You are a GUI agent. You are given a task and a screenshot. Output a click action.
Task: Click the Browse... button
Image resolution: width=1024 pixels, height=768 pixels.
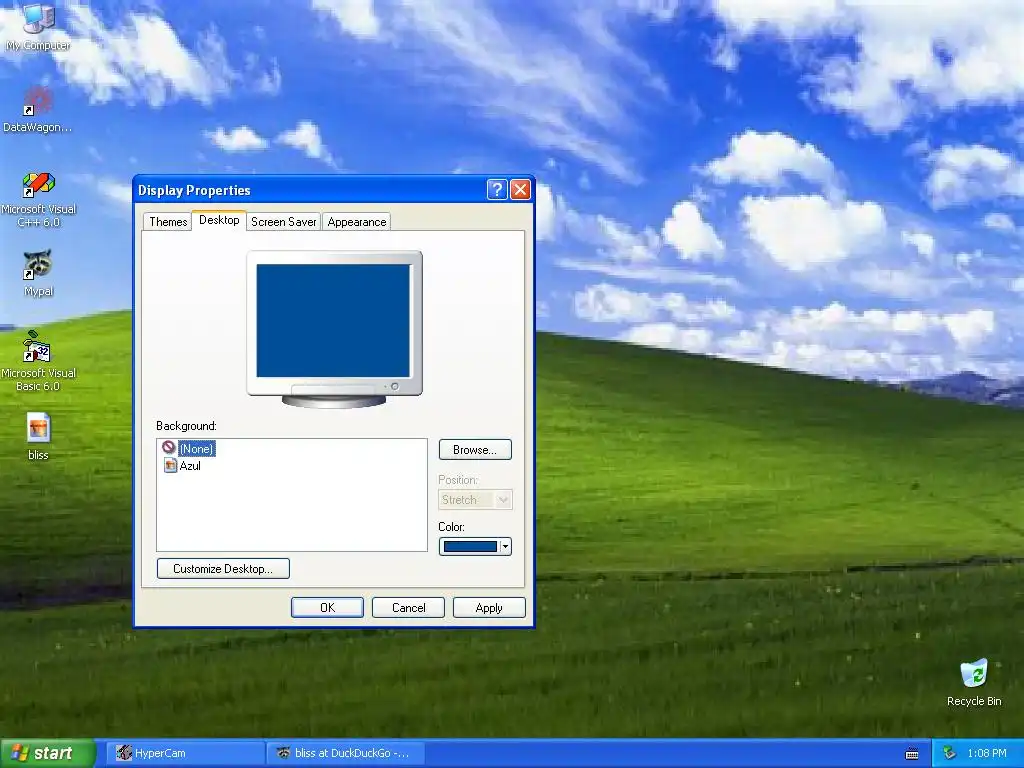(475, 449)
